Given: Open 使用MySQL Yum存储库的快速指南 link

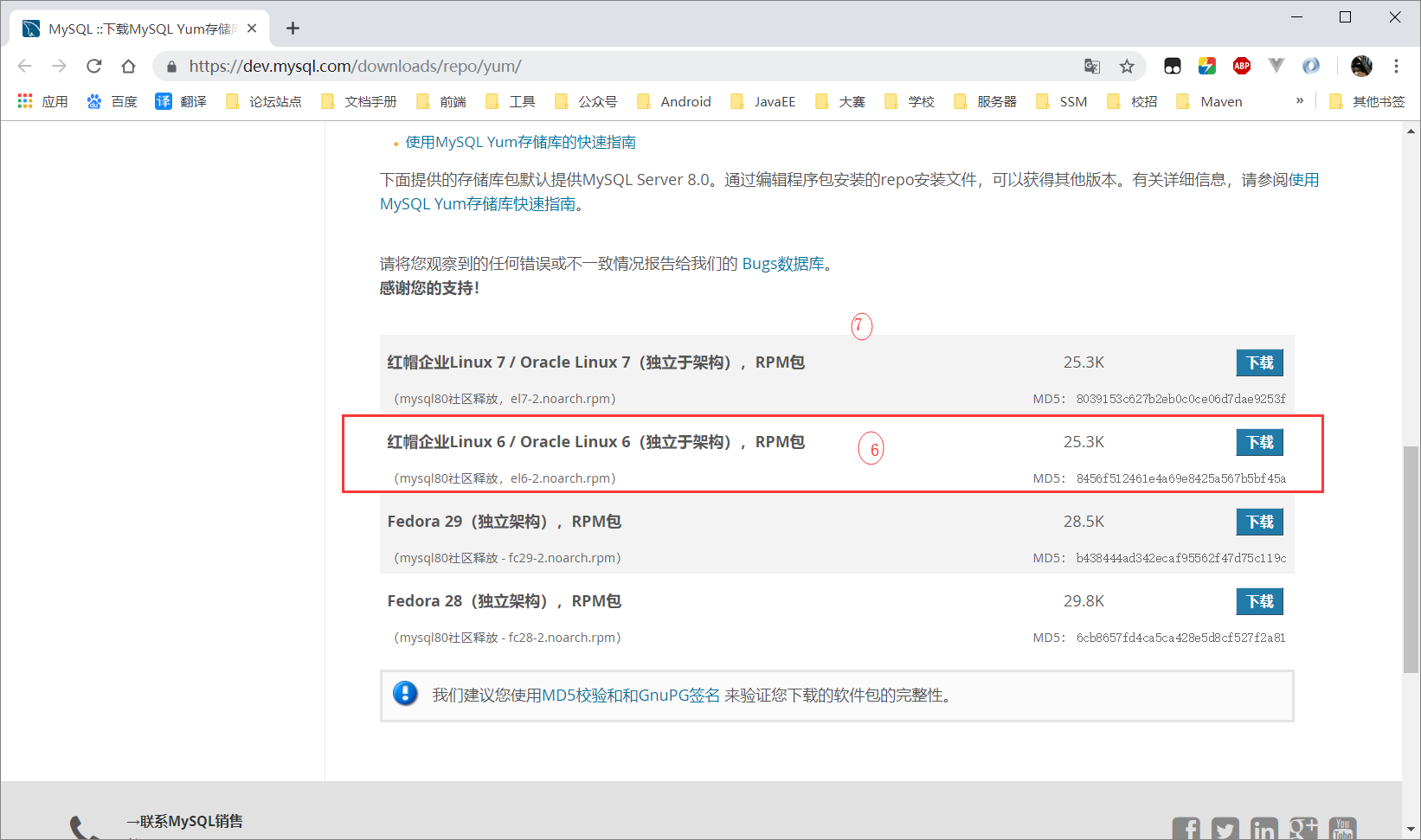Looking at the screenshot, I should pyautogui.click(x=520, y=142).
